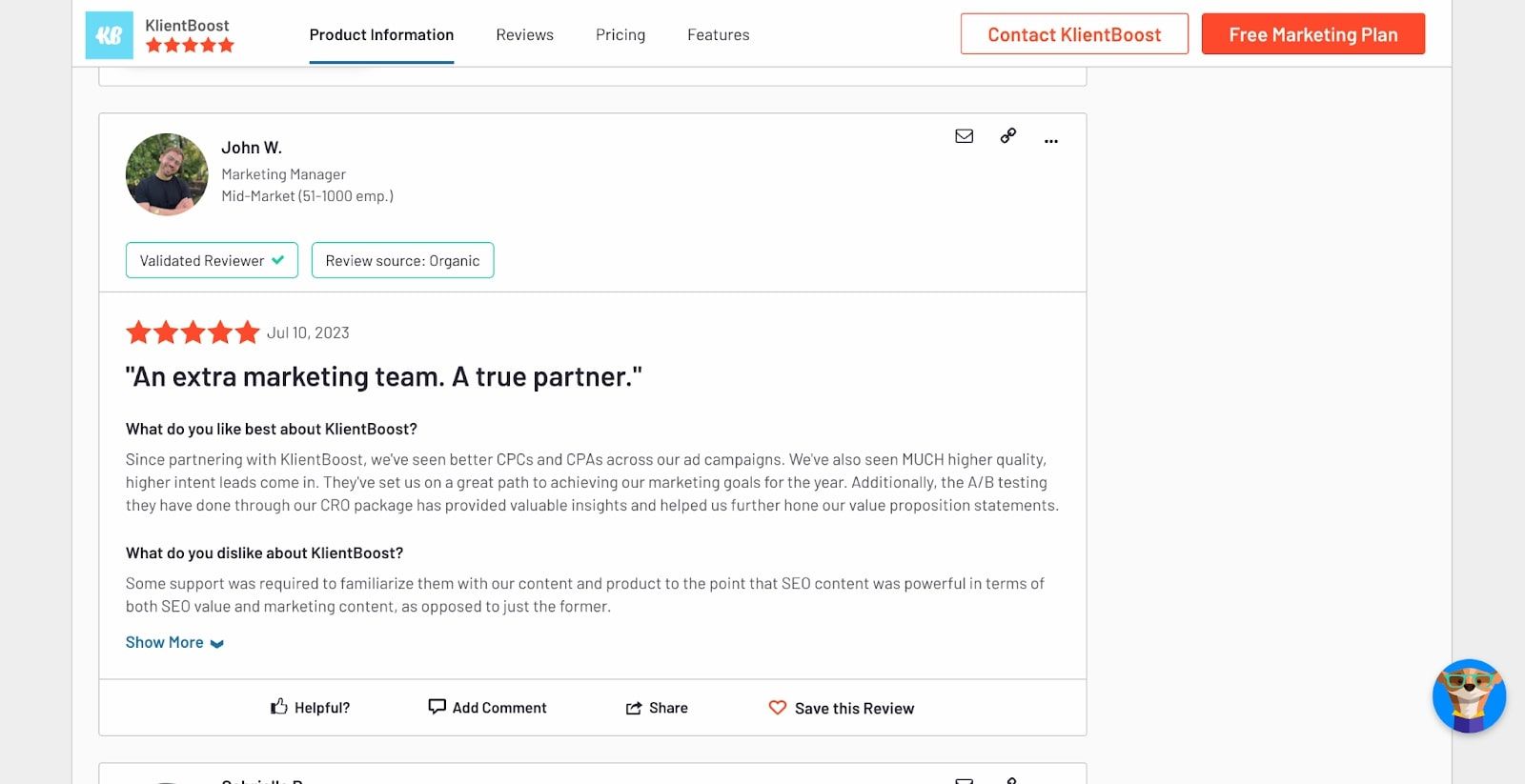
Task: Click the Free Marketing Plan button
Action: point(1313,34)
